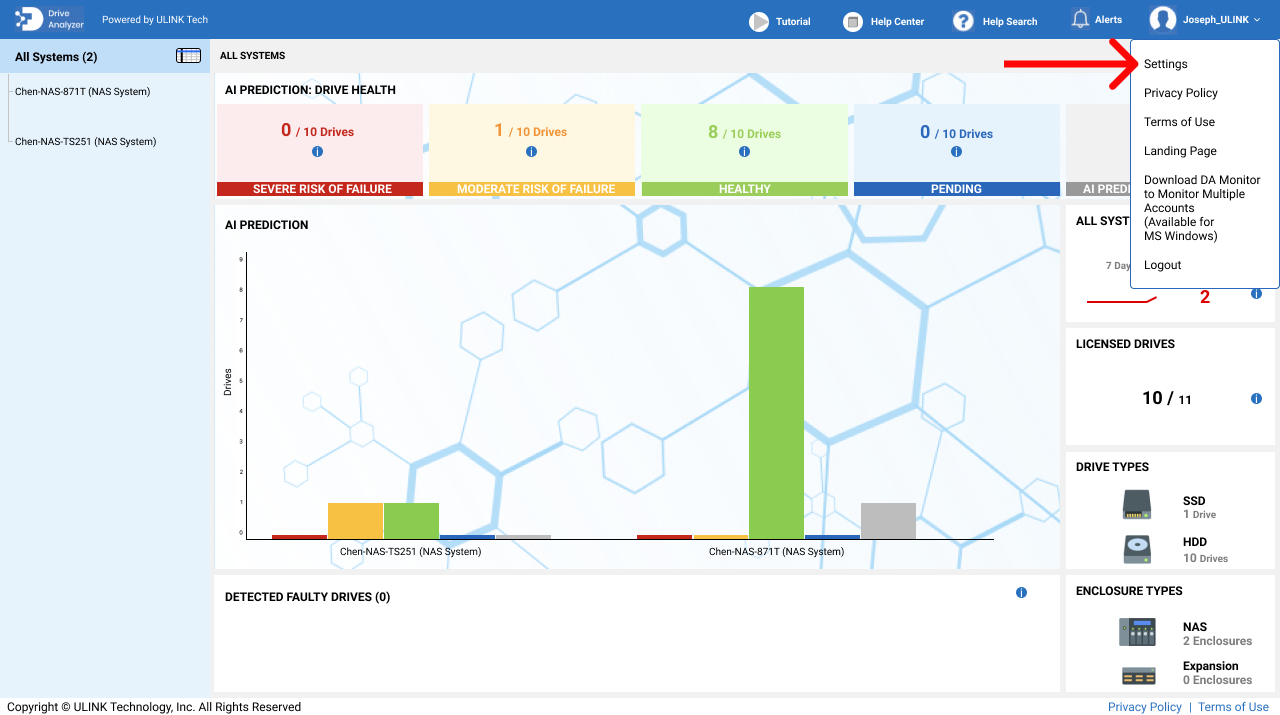Click info icon under Healthy drives count
This screenshot has height=715, width=1280.
point(744,152)
